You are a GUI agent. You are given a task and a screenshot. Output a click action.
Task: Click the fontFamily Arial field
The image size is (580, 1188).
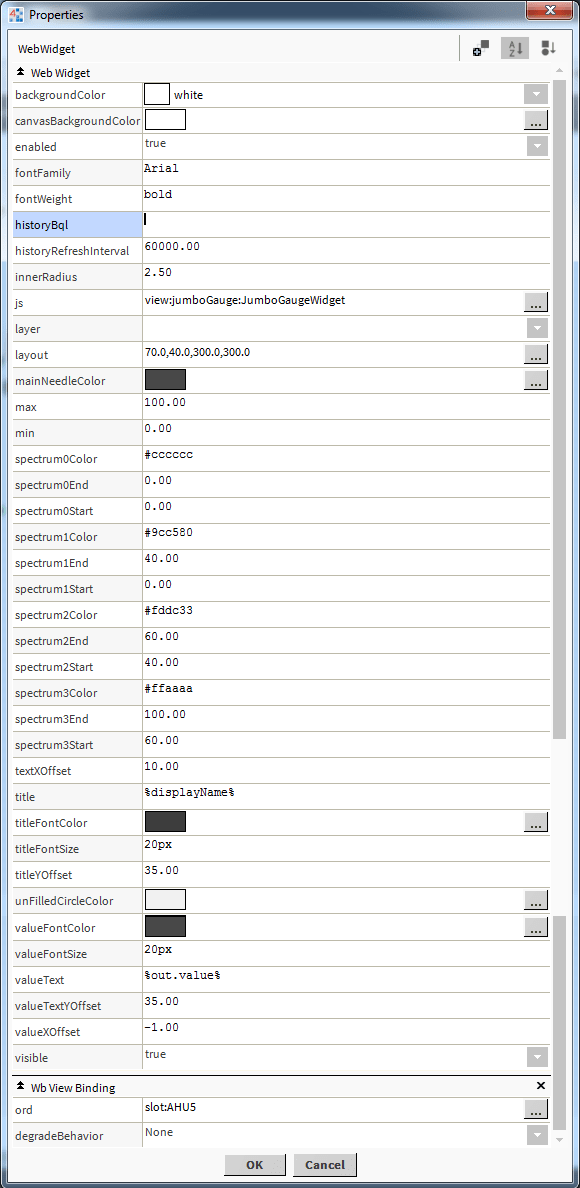coord(346,173)
